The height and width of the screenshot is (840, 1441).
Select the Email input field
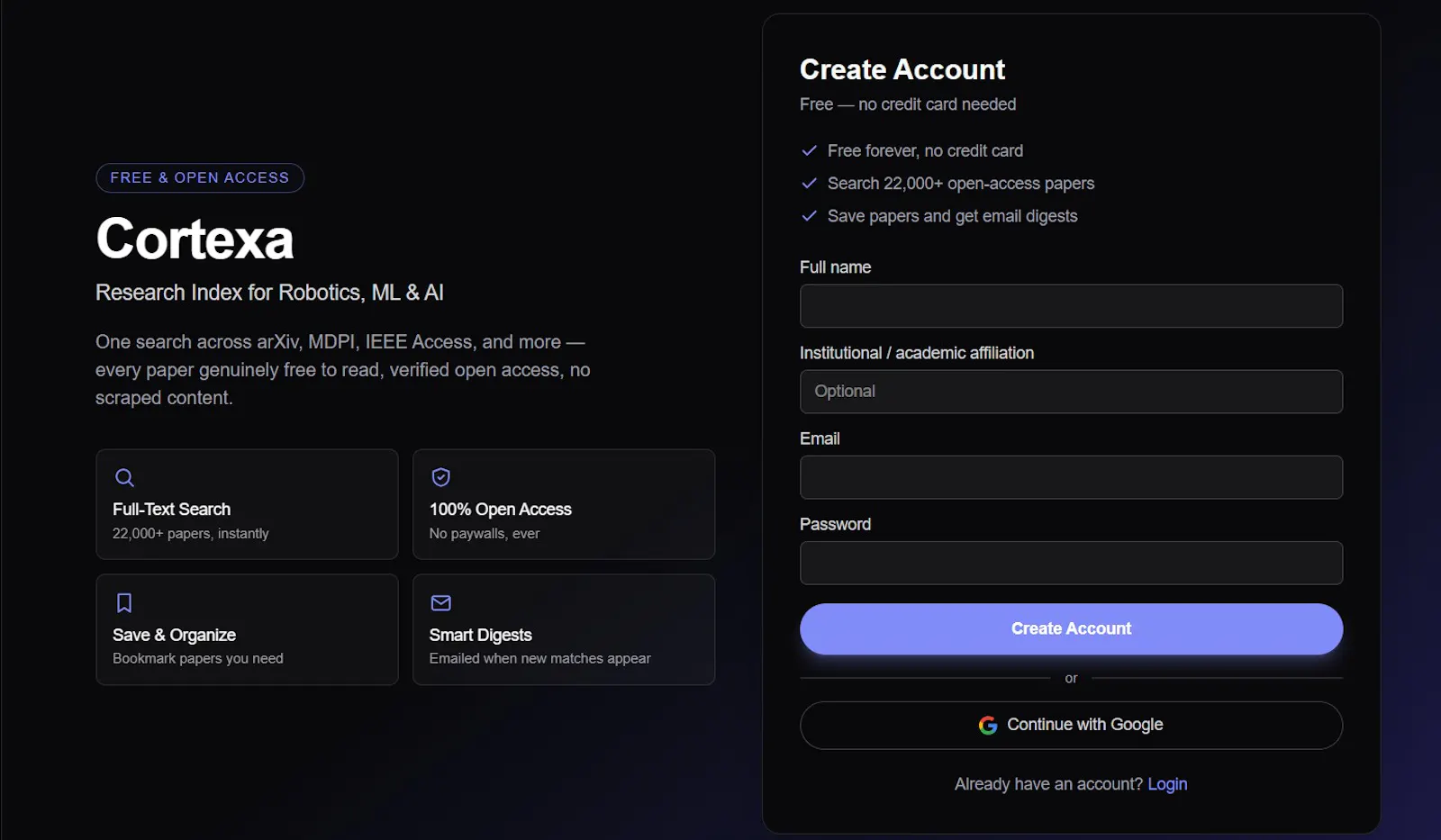1071,477
